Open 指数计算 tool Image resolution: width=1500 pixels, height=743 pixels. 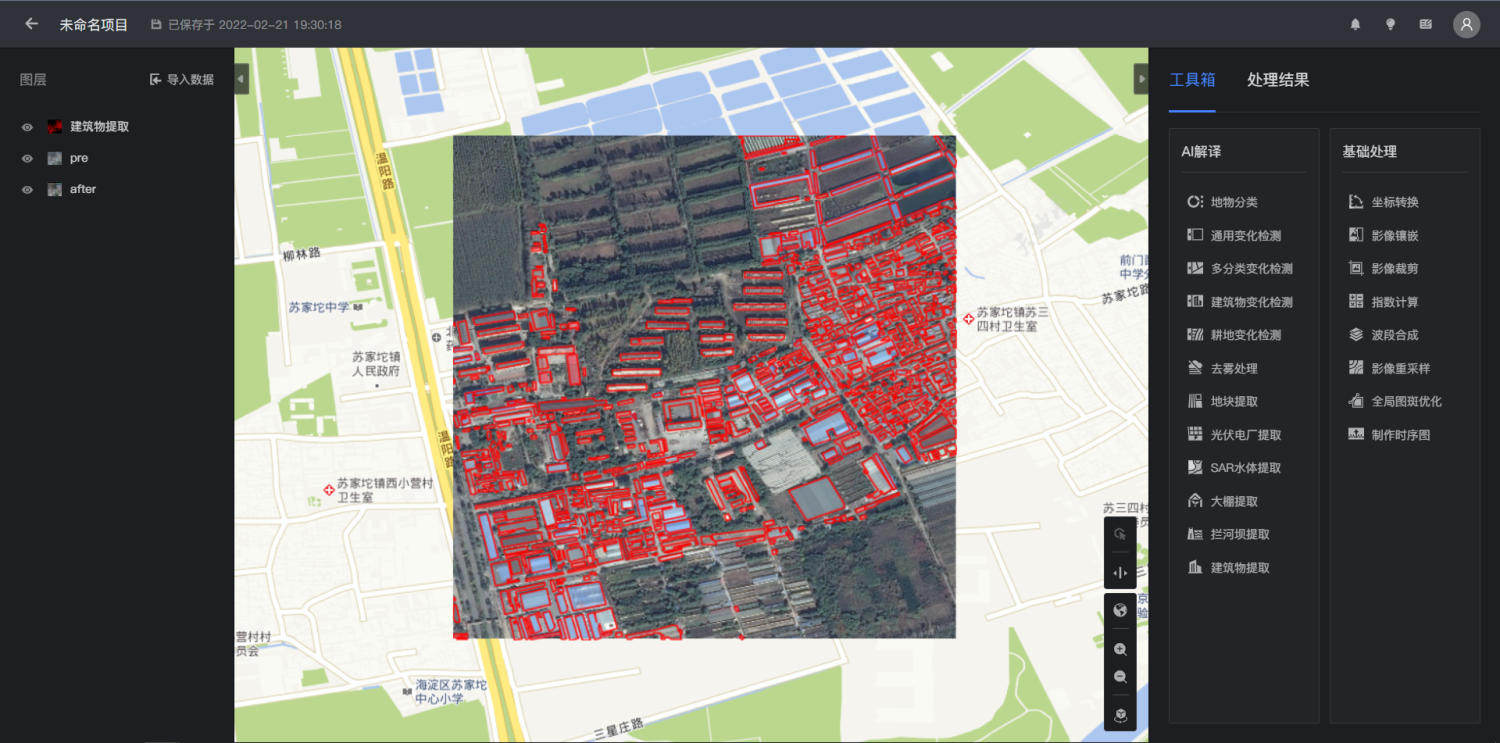coord(1383,302)
